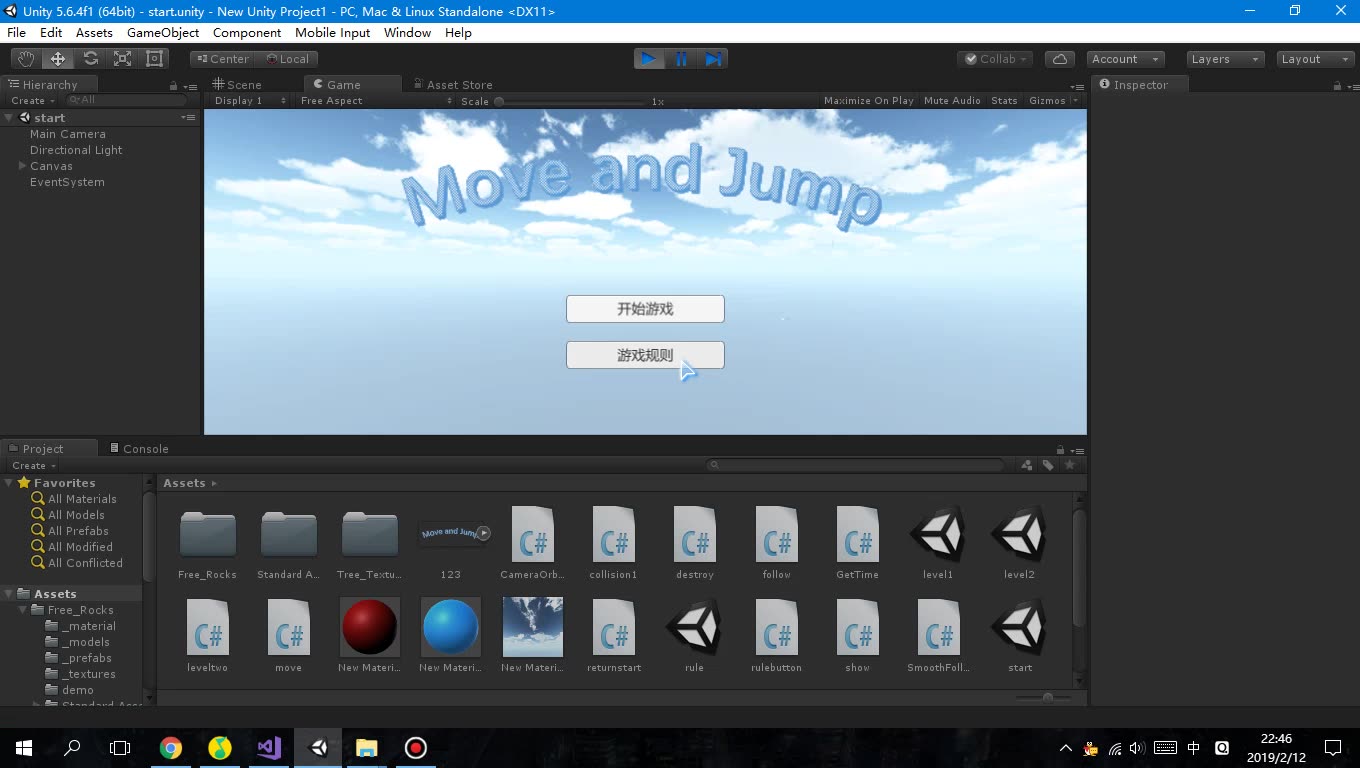Select the collision1 script asset
This screenshot has height=768, width=1360.
[x=613, y=542]
